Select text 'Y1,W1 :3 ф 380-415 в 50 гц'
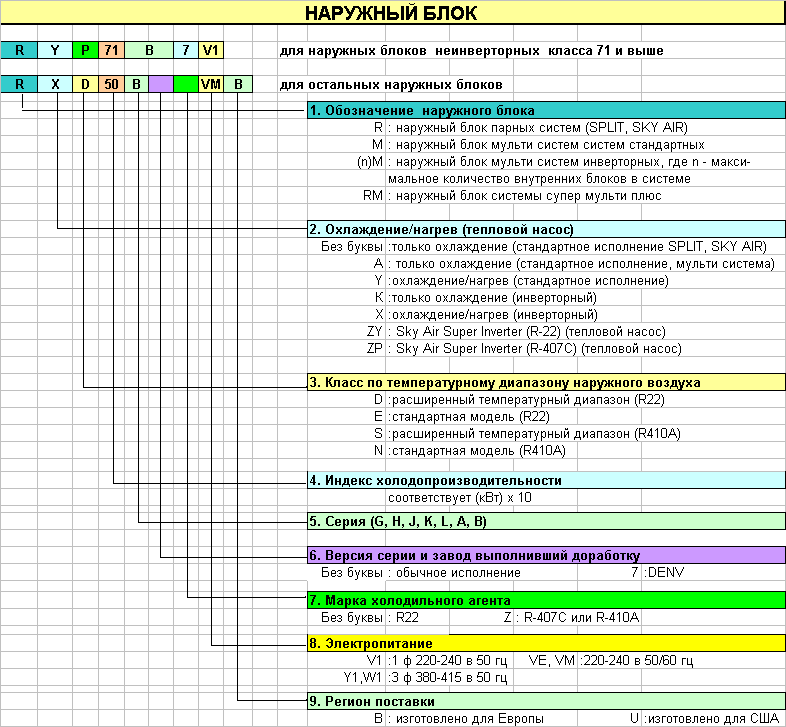Image resolution: width=786 pixels, height=727 pixels. tap(426, 678)
